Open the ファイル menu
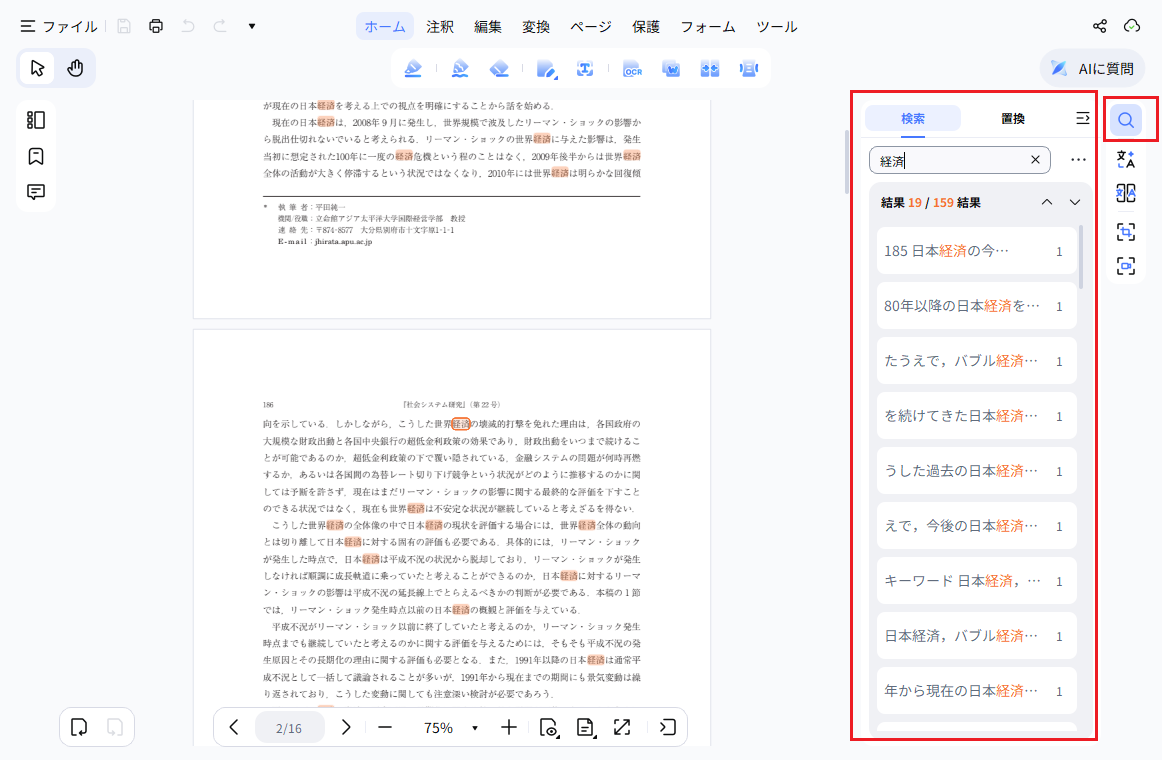 click(x=59, y=27)
